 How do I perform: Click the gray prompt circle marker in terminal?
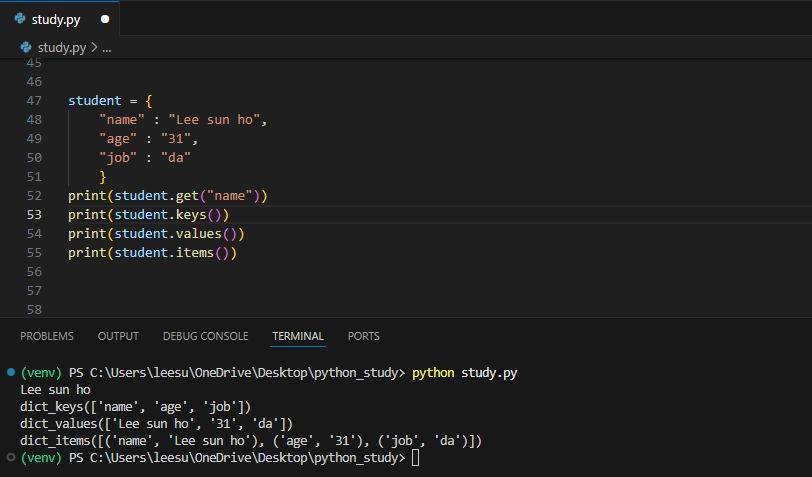(11, 457)
